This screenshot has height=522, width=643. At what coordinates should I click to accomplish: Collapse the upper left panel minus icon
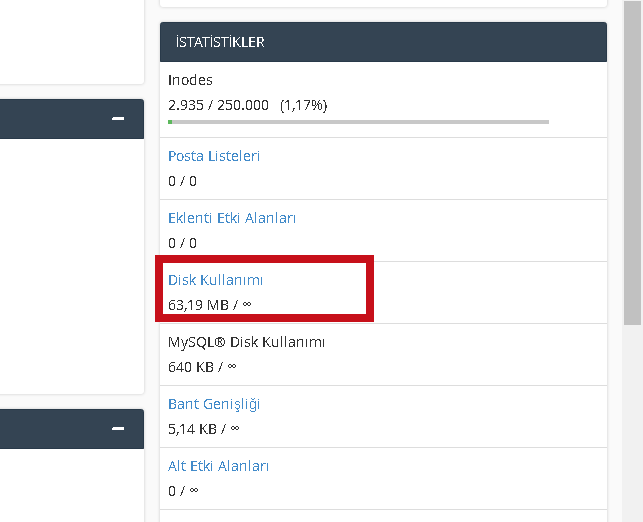point(118,119)
